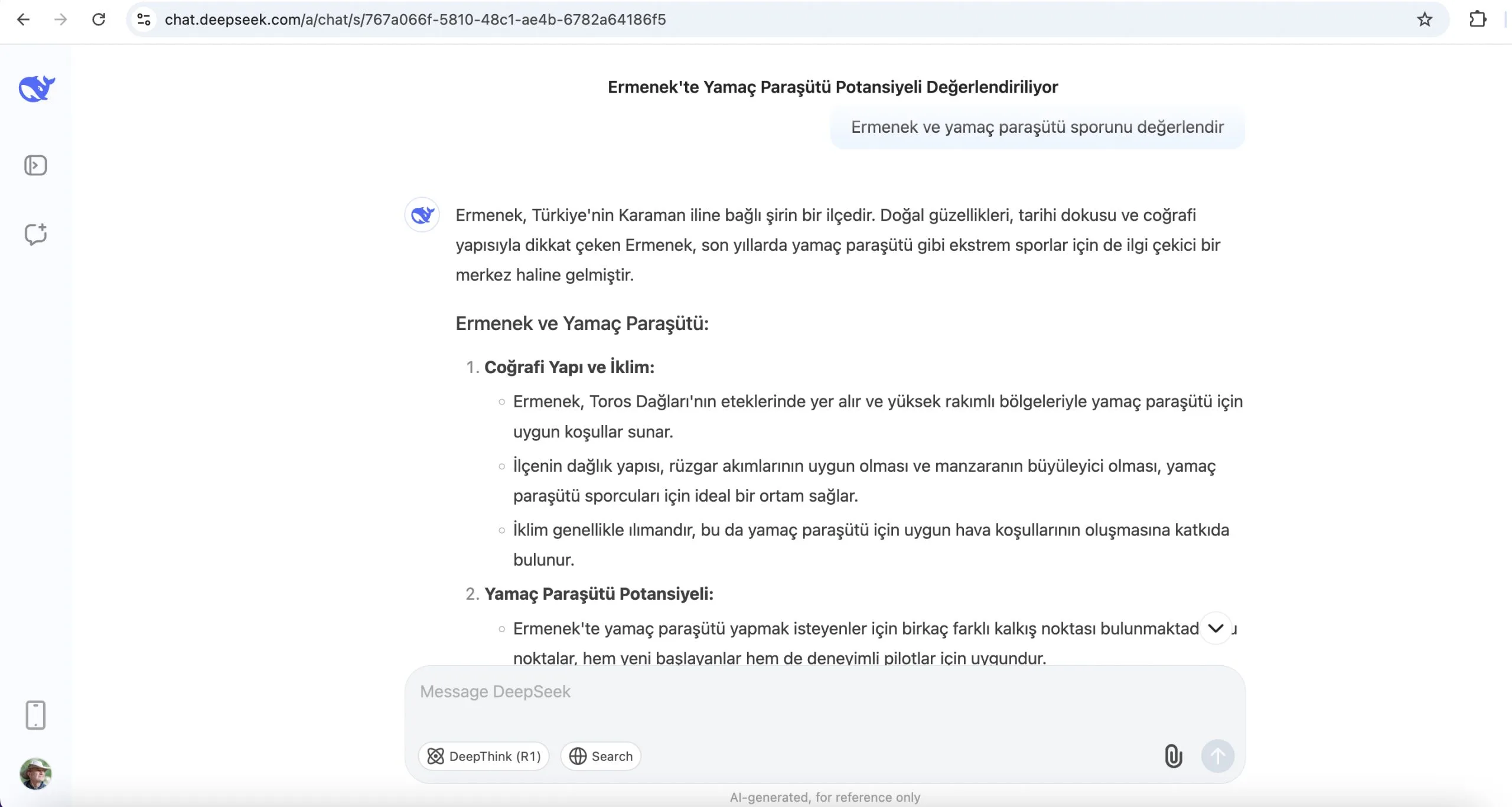Image resolution: width=1512 pixels, height=807 pixels.
Task: Open the mobile app phone icon
Action: pos(35,715)
